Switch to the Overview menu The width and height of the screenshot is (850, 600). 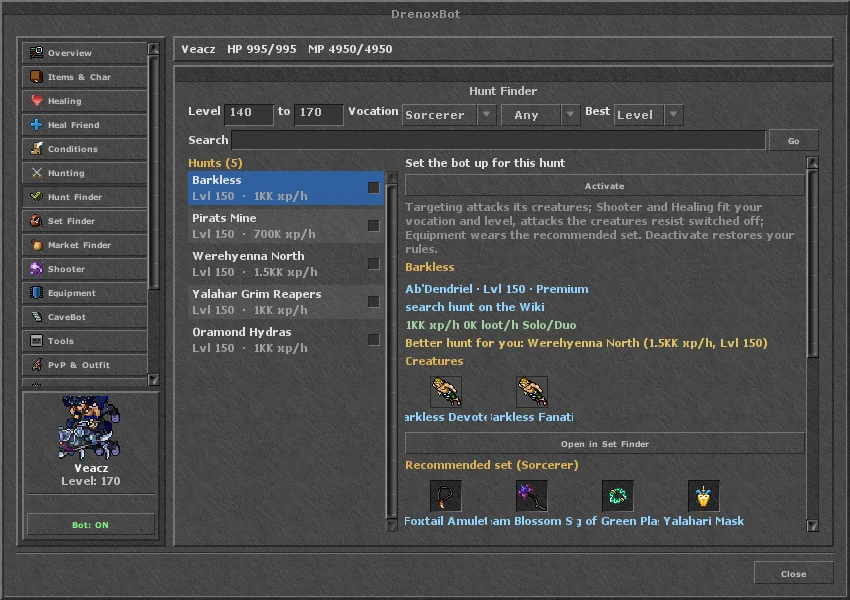point(85,53)
